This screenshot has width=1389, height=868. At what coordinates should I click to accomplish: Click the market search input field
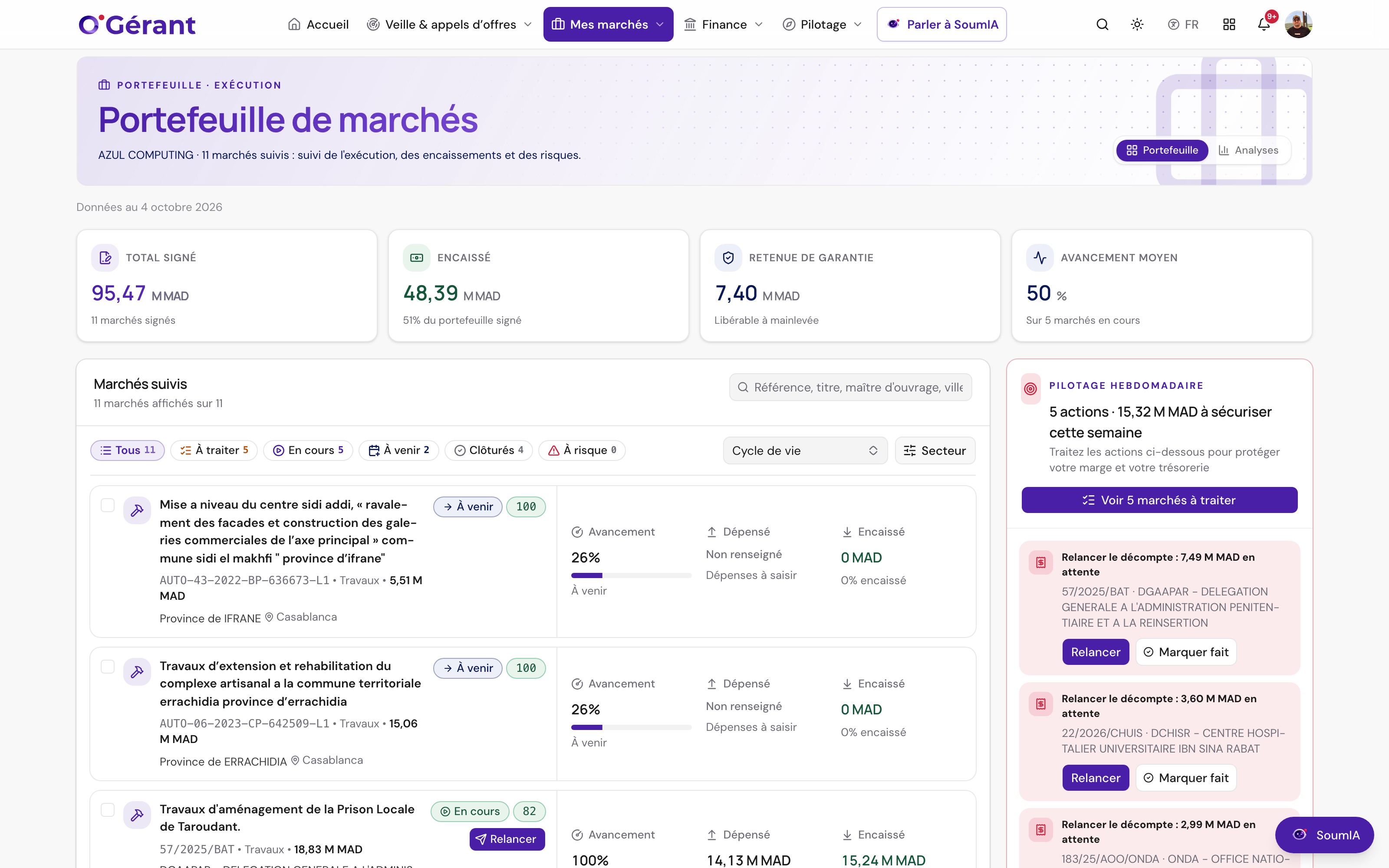(850, 388)
